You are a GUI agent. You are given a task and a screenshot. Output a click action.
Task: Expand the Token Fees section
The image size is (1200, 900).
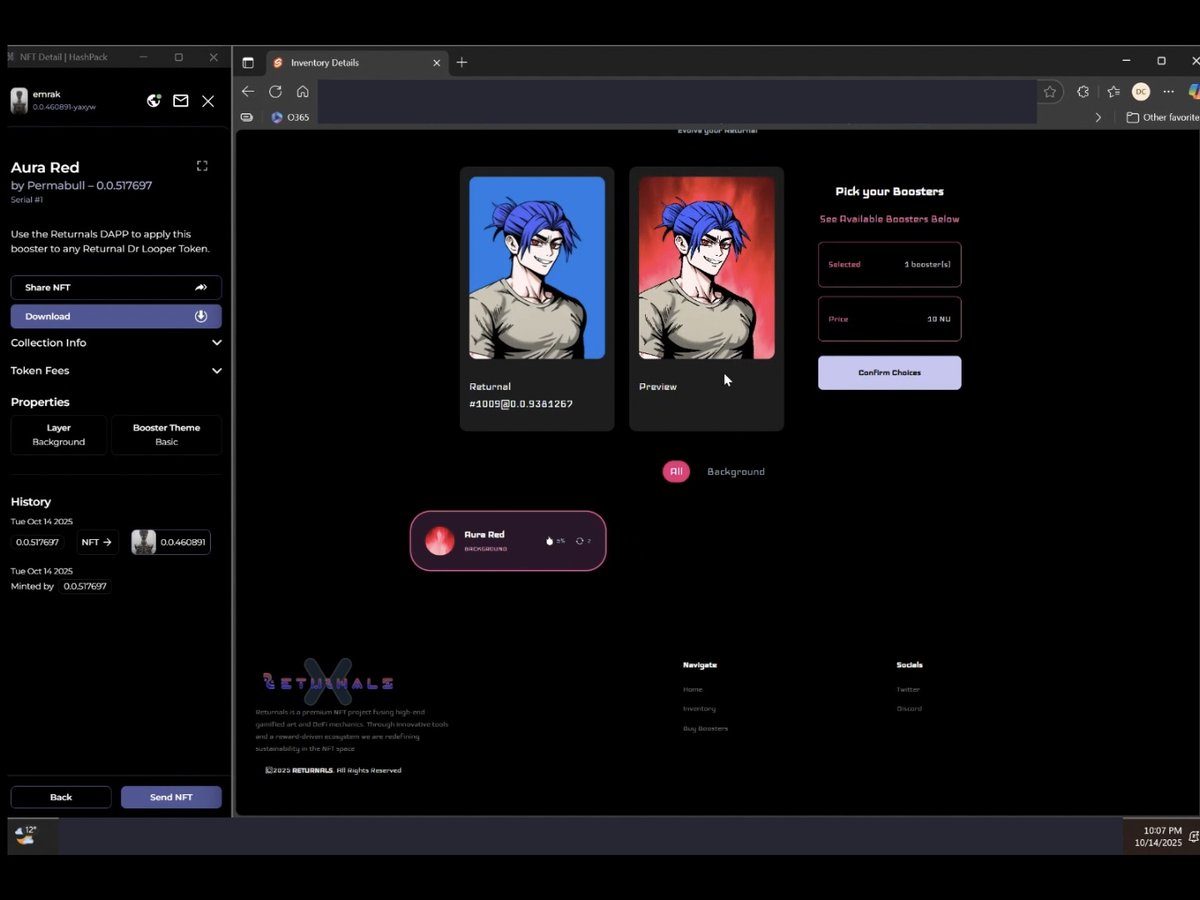116,371
